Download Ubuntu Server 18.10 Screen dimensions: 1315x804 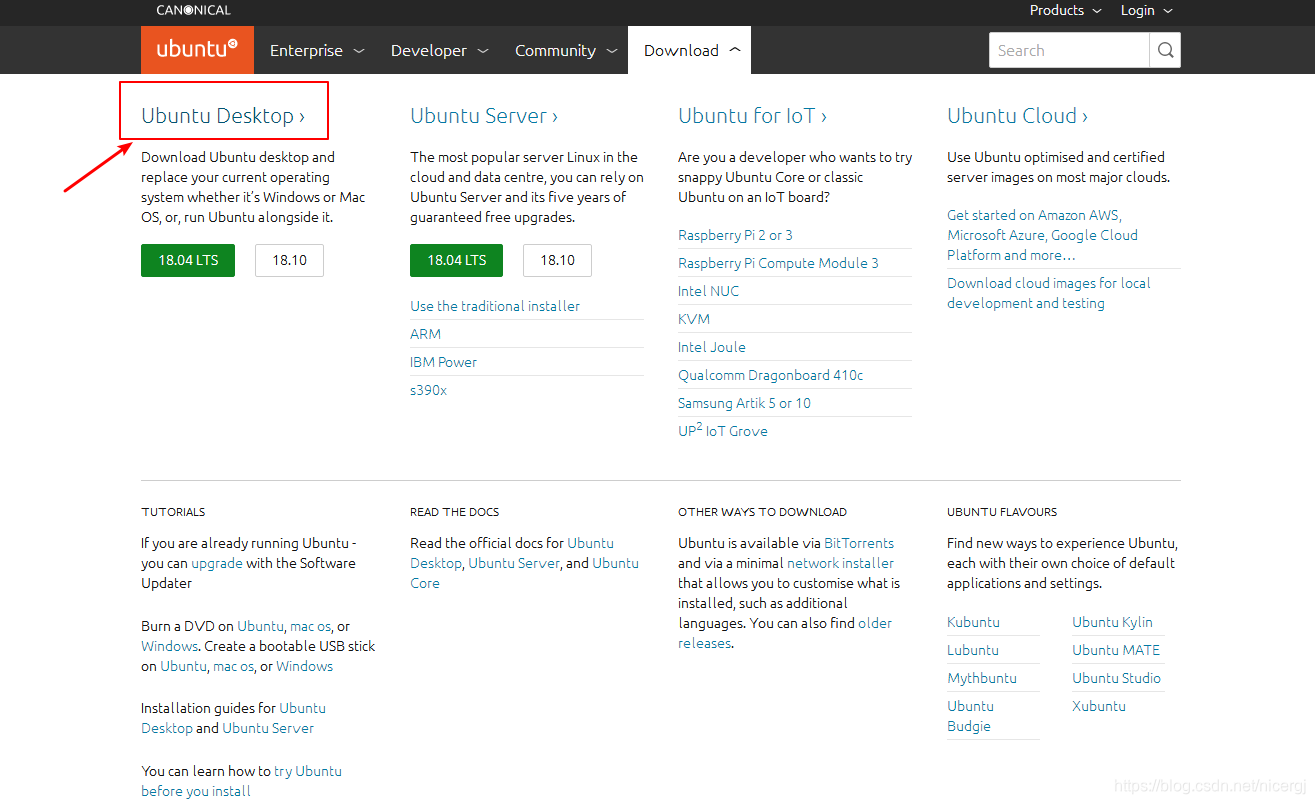tap(557, 260)
